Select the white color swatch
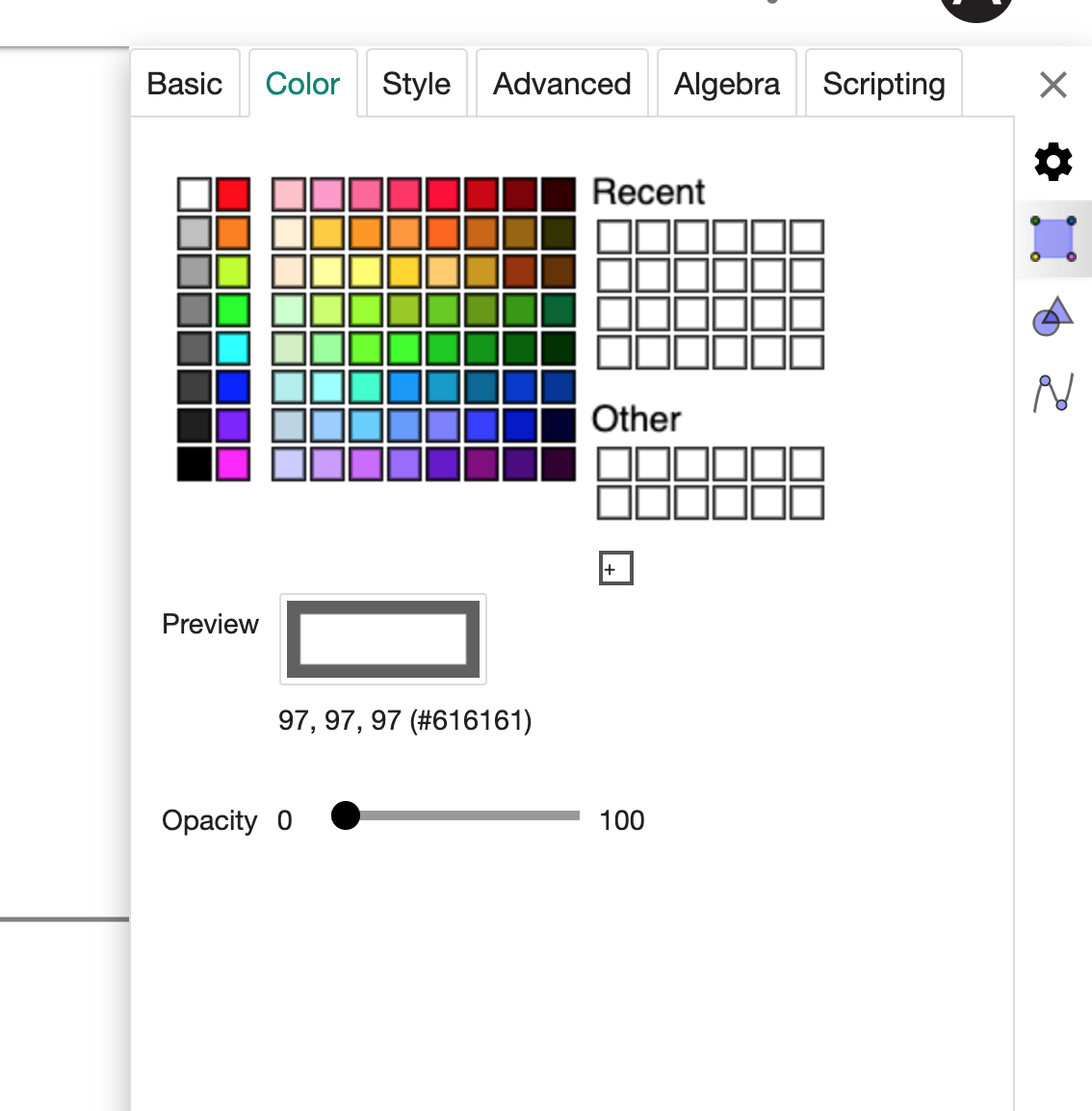Screen dimensions: 1092x1111 pyautogui.click(x=195, y=194)
